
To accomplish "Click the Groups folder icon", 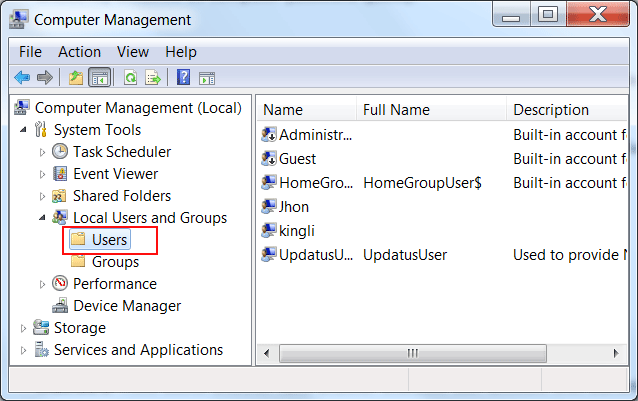I will point(78,261).
